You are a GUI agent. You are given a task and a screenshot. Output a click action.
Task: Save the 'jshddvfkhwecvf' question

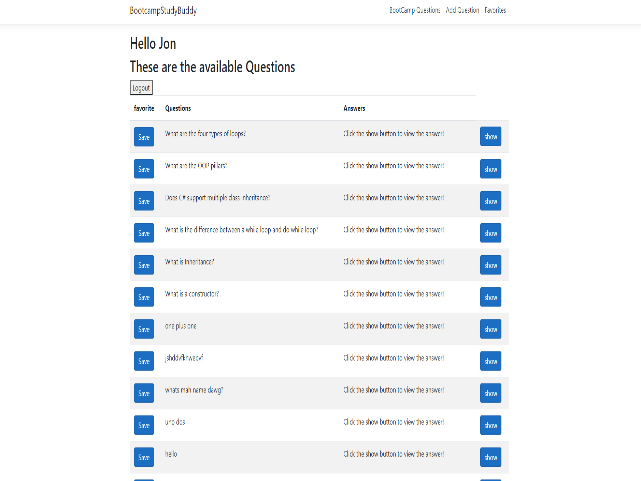(144, 361)
